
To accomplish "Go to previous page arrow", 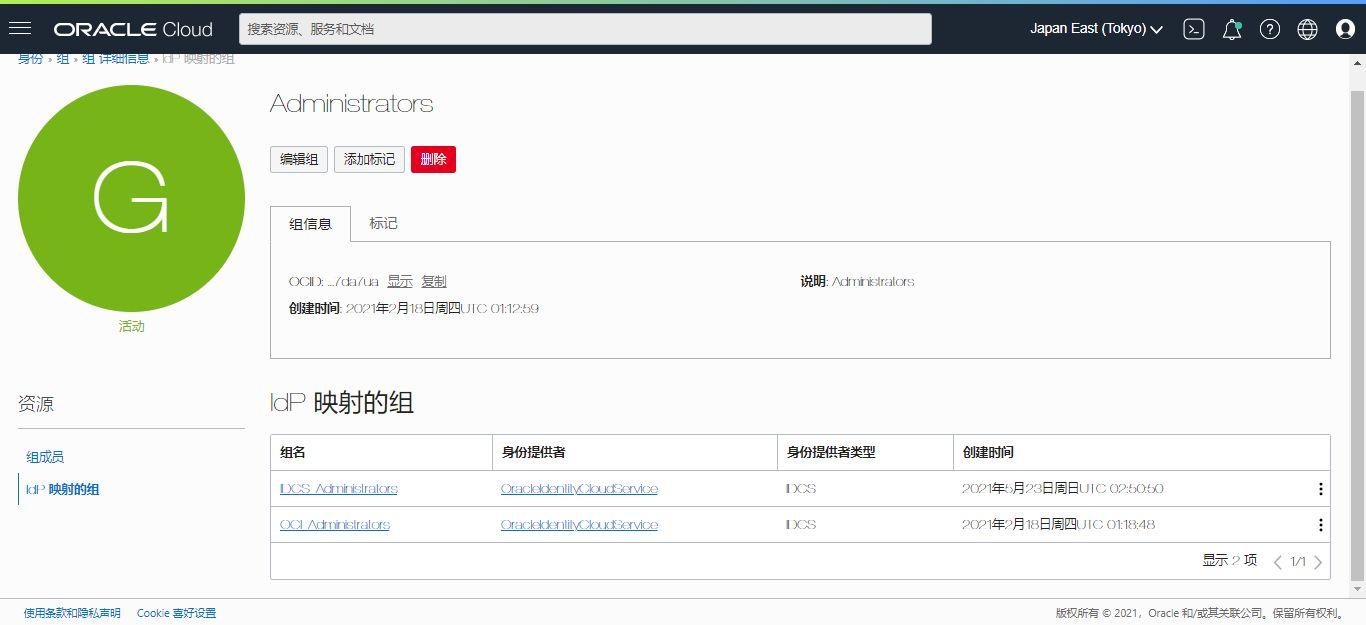I will 1278,562.
